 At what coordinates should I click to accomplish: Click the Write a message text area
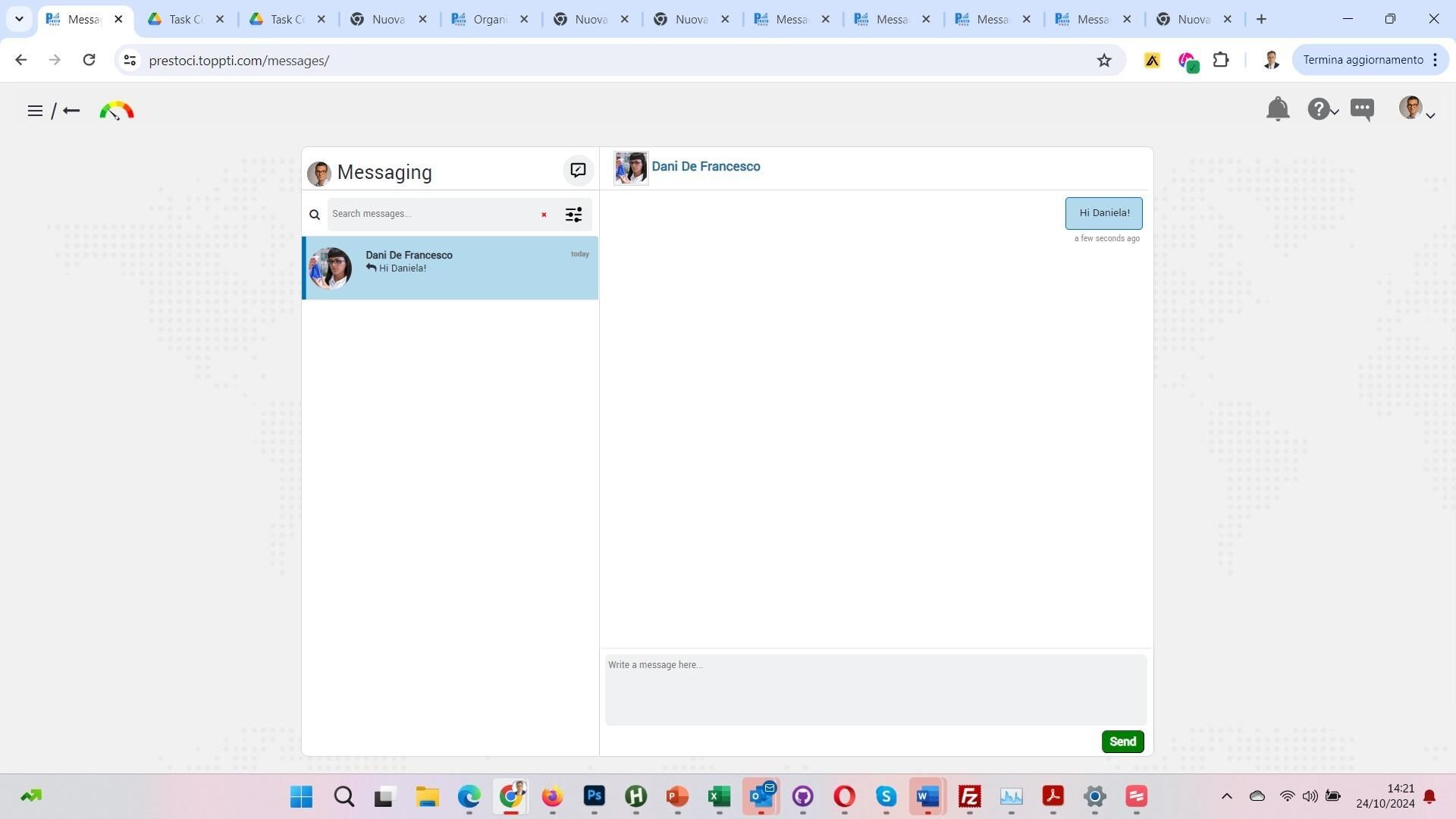[876, 690]
